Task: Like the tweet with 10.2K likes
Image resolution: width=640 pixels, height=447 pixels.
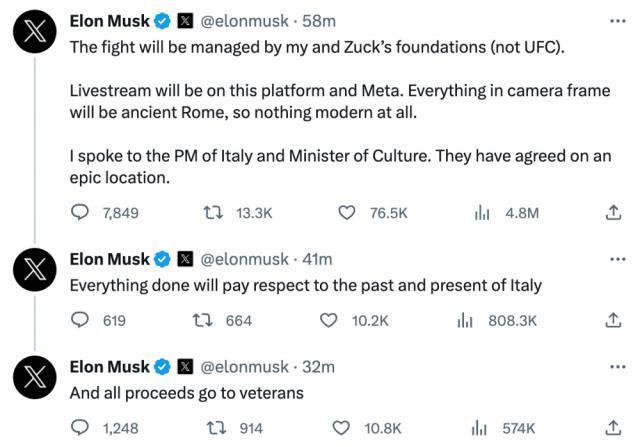Action: tap(329, 320)
